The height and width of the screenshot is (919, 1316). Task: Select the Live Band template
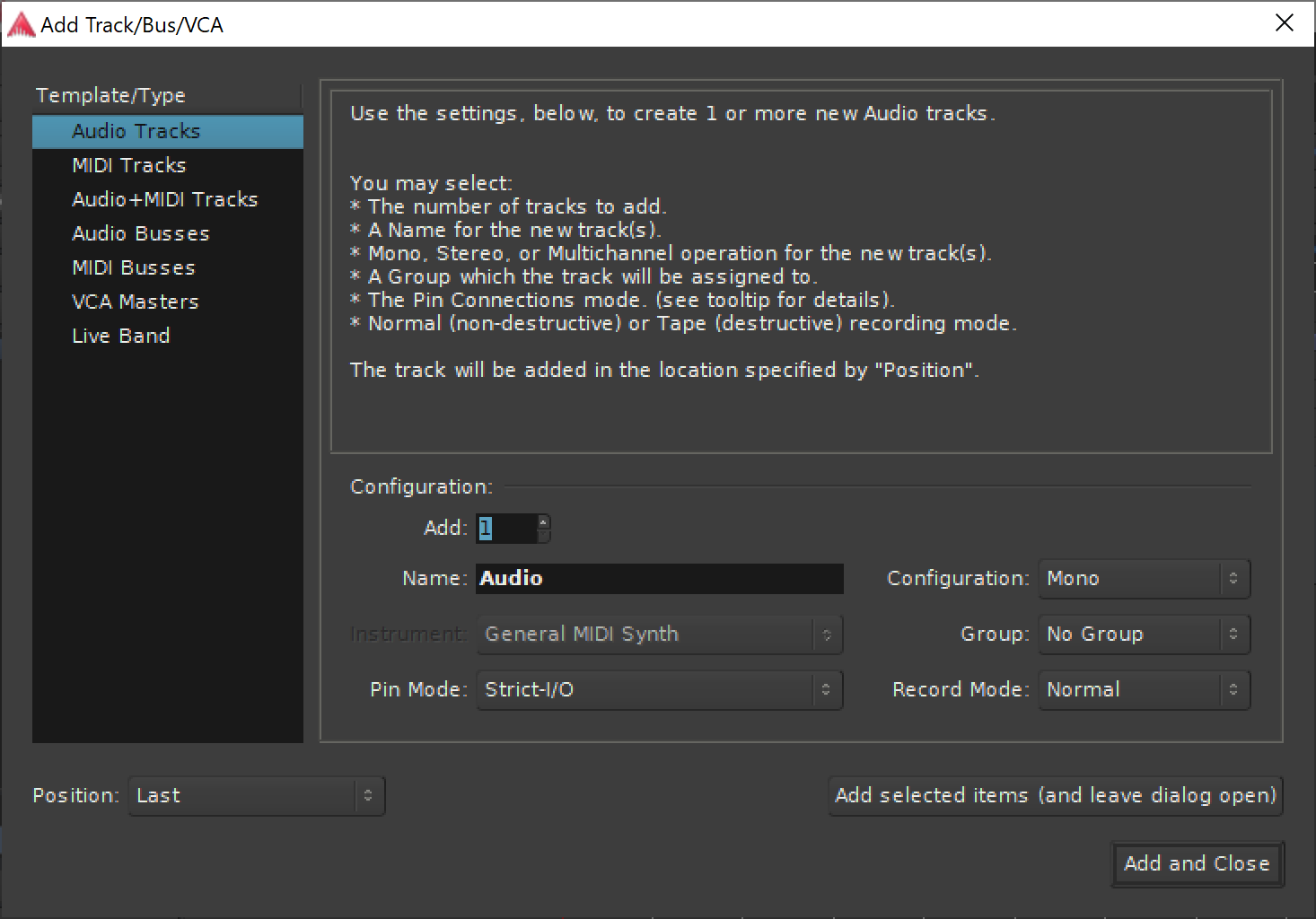121,336
